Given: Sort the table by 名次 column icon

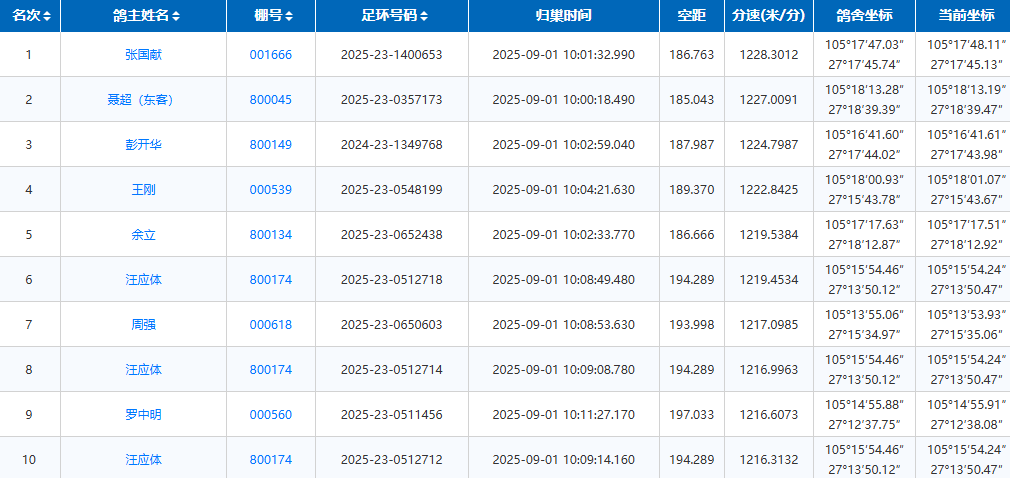Looking at the screenshot, I should [x=46, y=16].
